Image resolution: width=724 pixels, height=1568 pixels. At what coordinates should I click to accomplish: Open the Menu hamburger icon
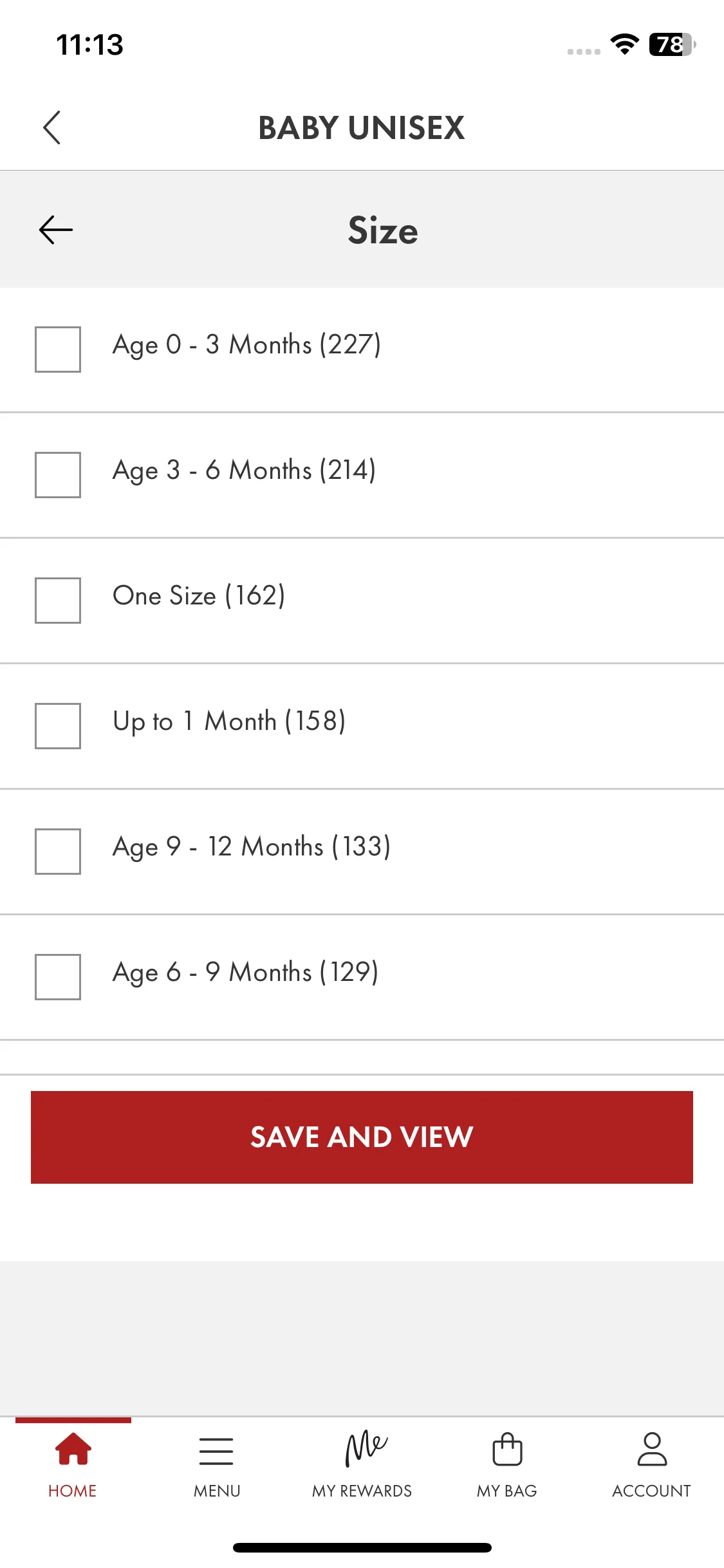click(x=216, y=1451)
